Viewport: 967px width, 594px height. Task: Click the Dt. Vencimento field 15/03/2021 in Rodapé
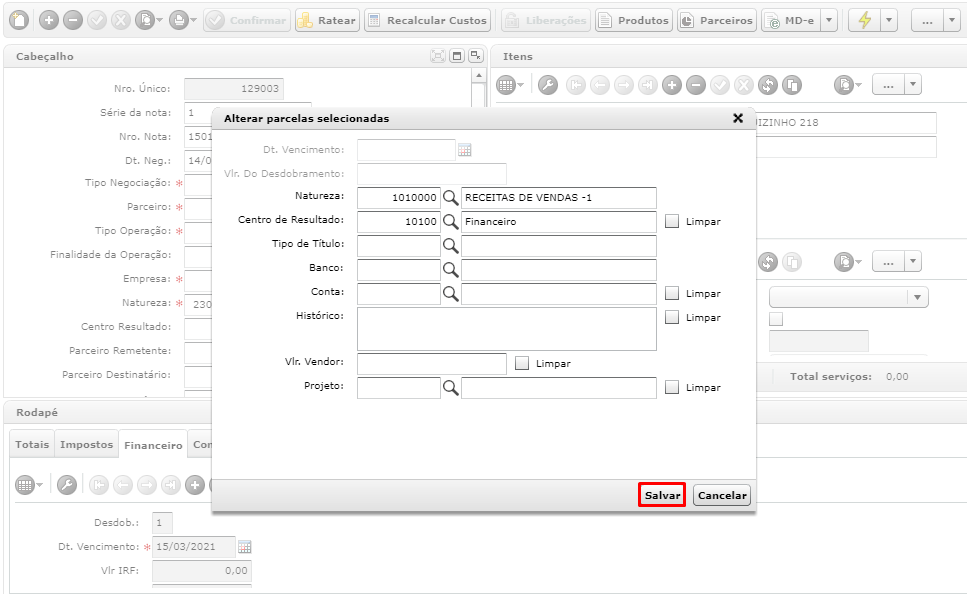[x=194, y=547]
